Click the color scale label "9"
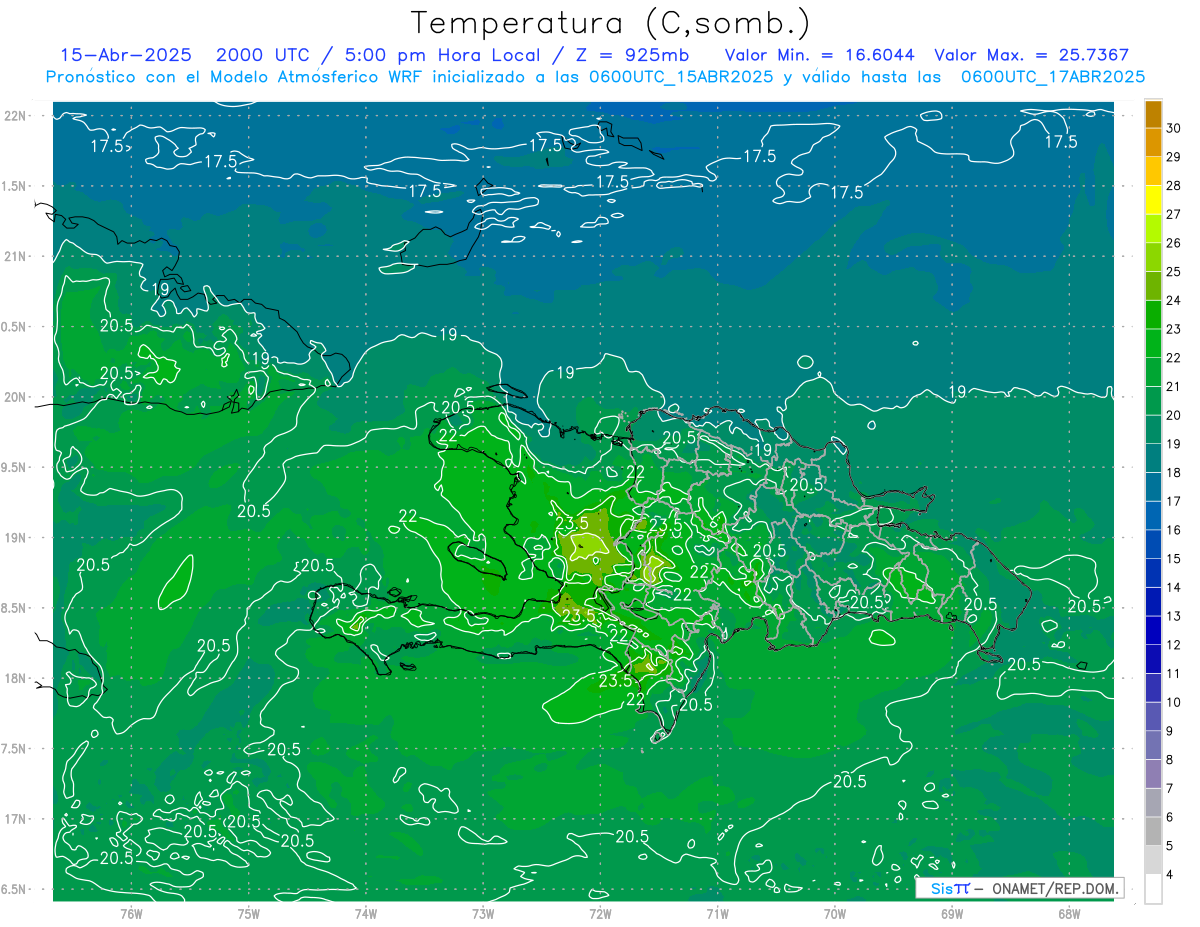1200x927 pixels. pyautogui.click(x=1170, y=731)
